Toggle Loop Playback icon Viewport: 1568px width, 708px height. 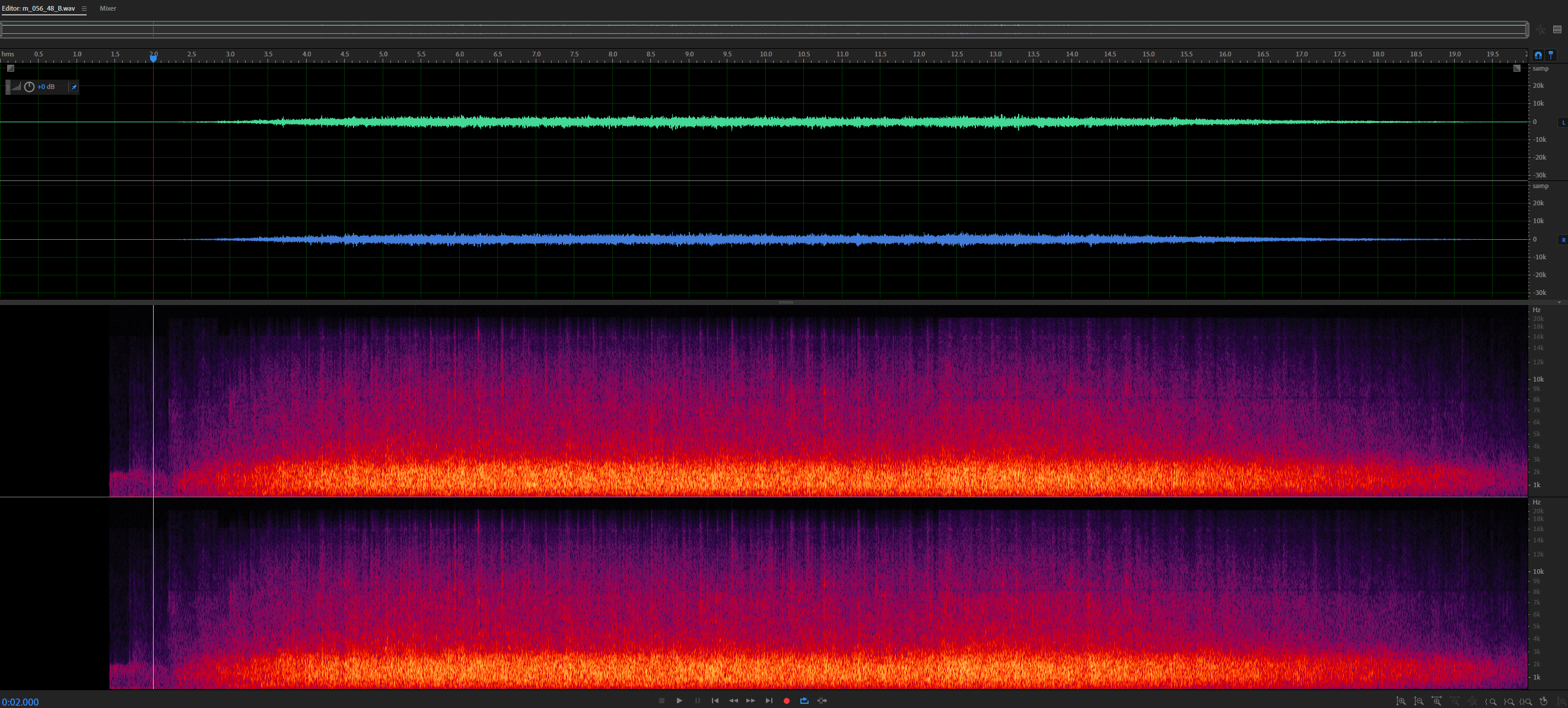(x=804, y=701)
